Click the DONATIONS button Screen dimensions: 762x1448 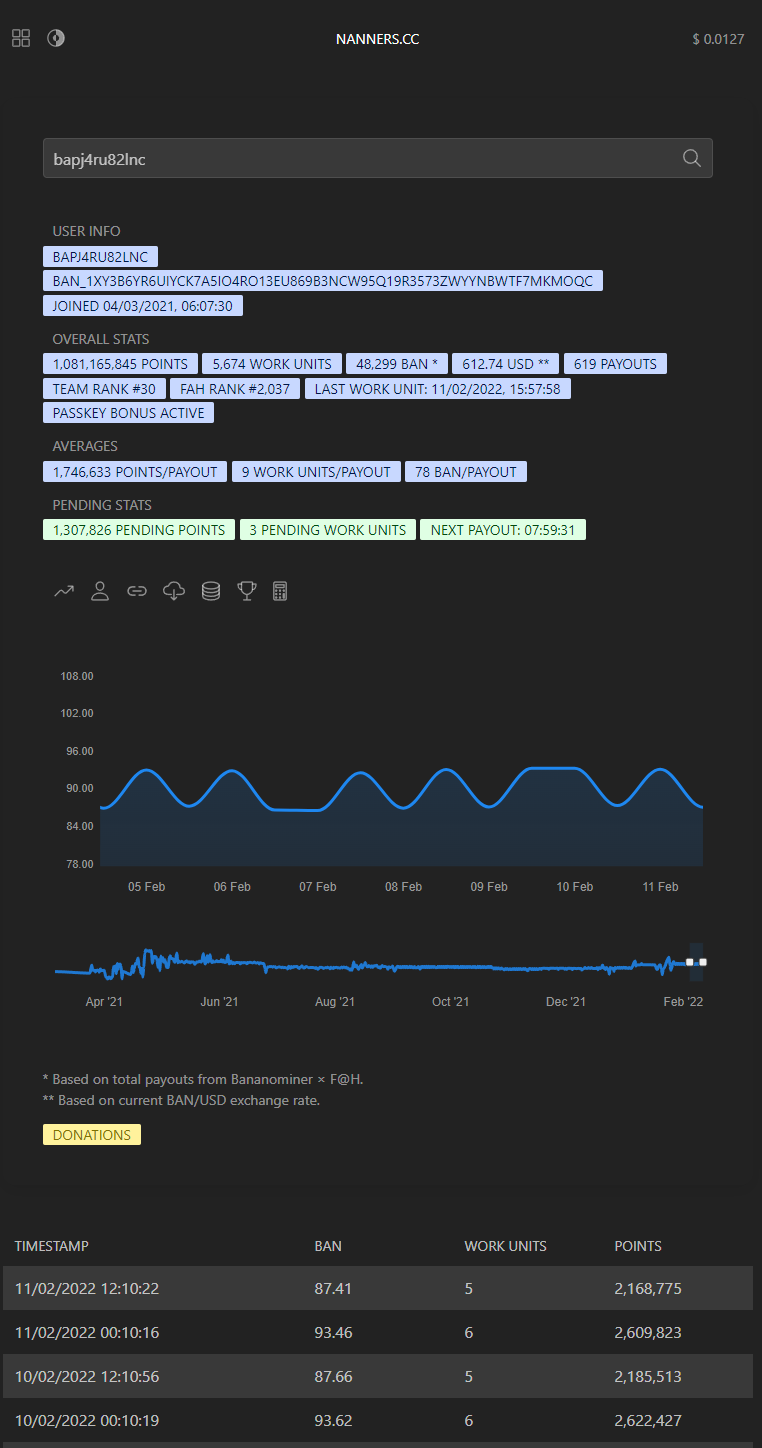tap(92, 1135)
